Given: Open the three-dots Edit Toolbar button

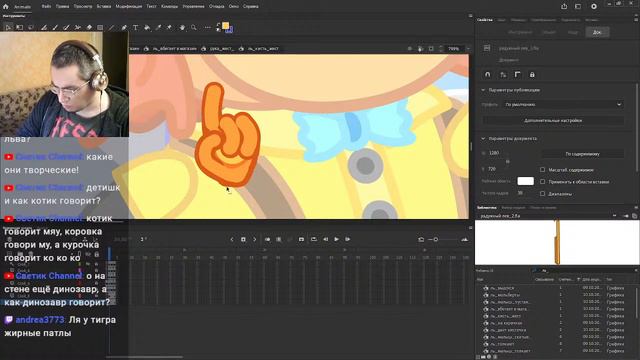Looking at the screenshot, I should (207, 27).
